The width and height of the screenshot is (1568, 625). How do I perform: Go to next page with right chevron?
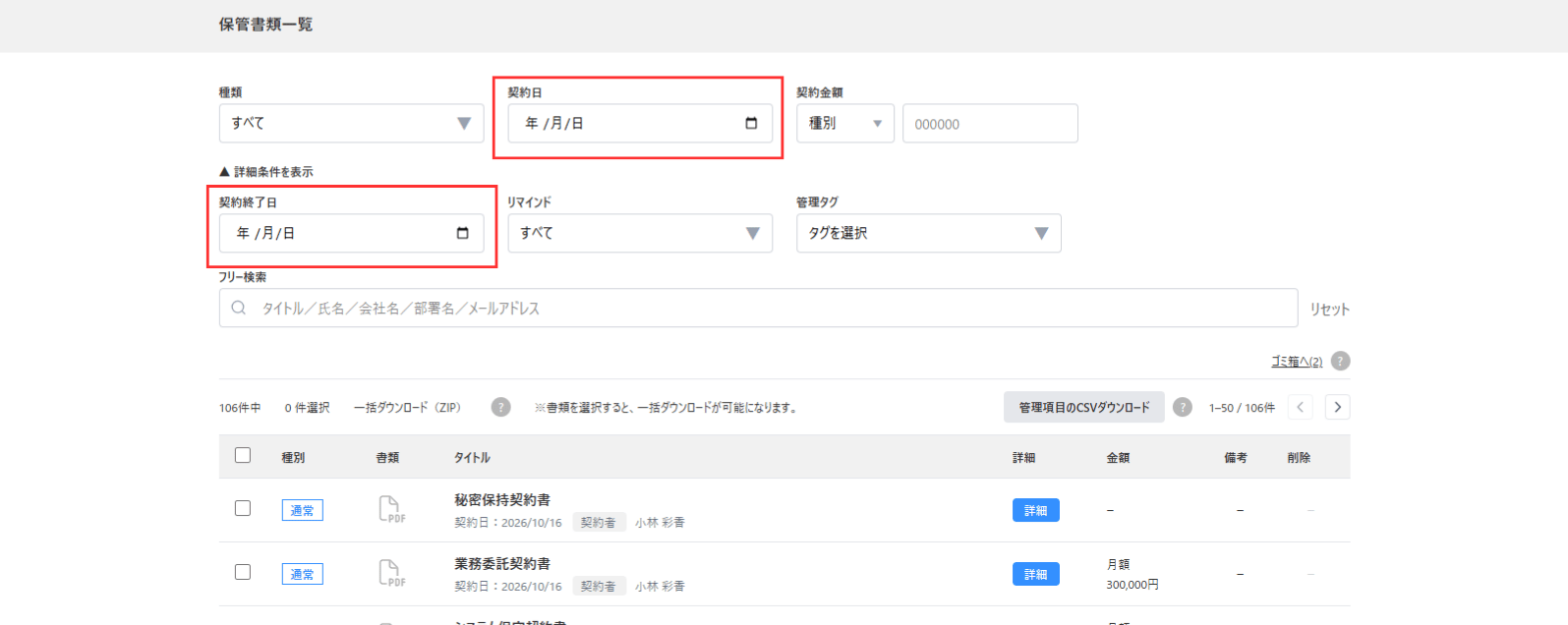1337,407
